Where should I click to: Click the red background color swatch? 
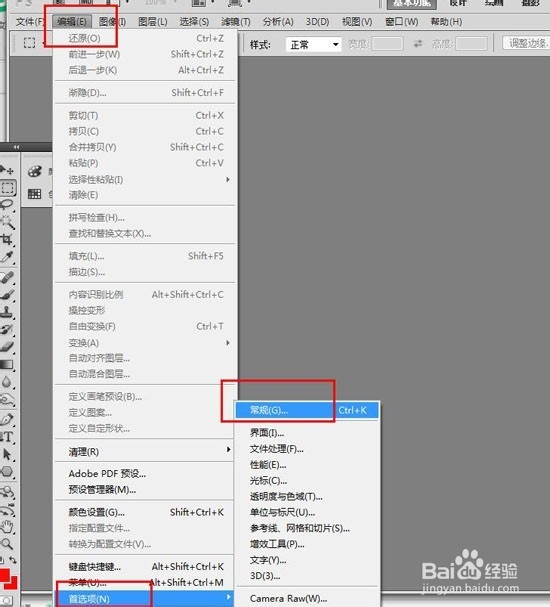[x=14, y=584]
